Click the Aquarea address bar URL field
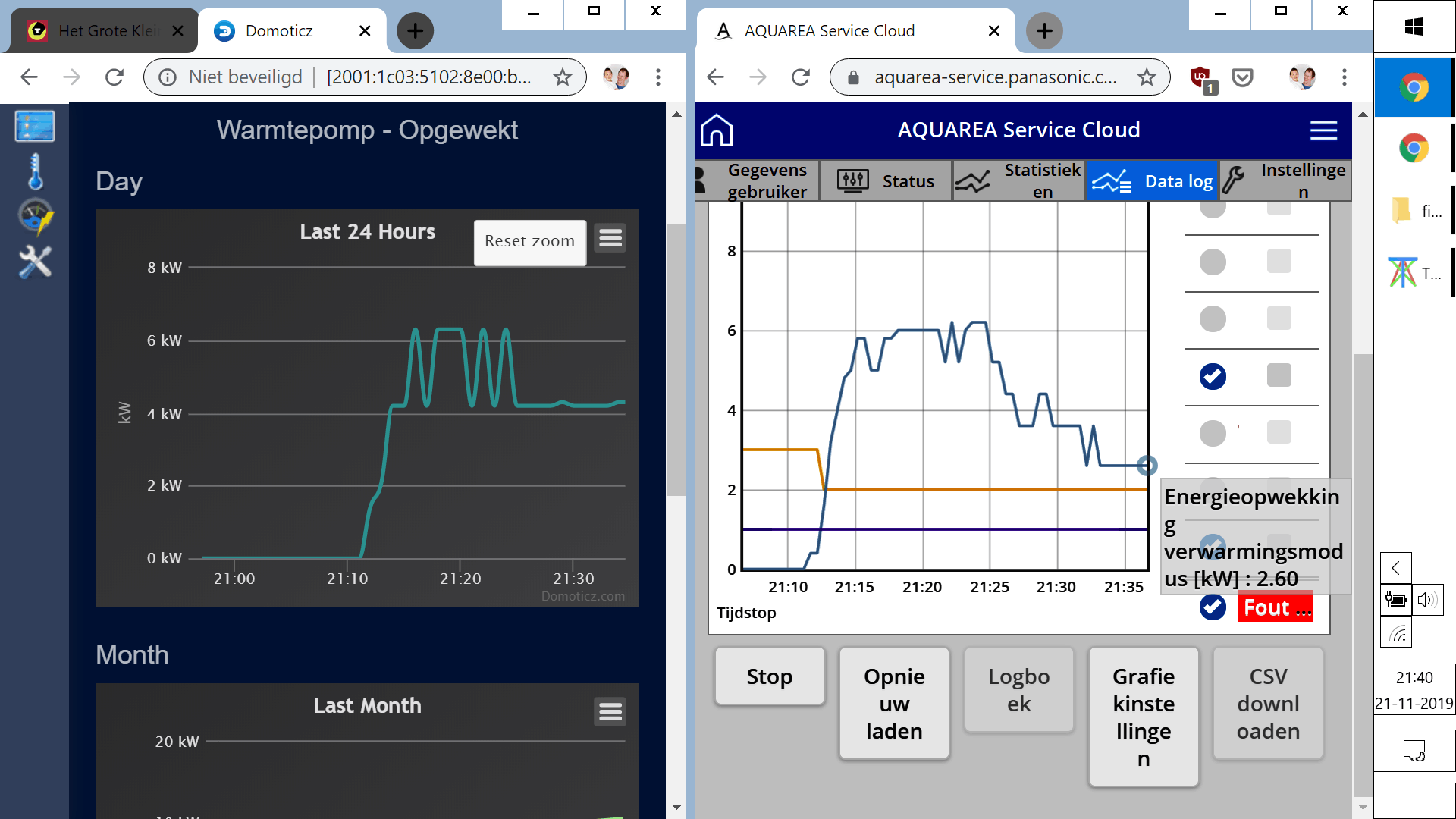 (994, 77)
